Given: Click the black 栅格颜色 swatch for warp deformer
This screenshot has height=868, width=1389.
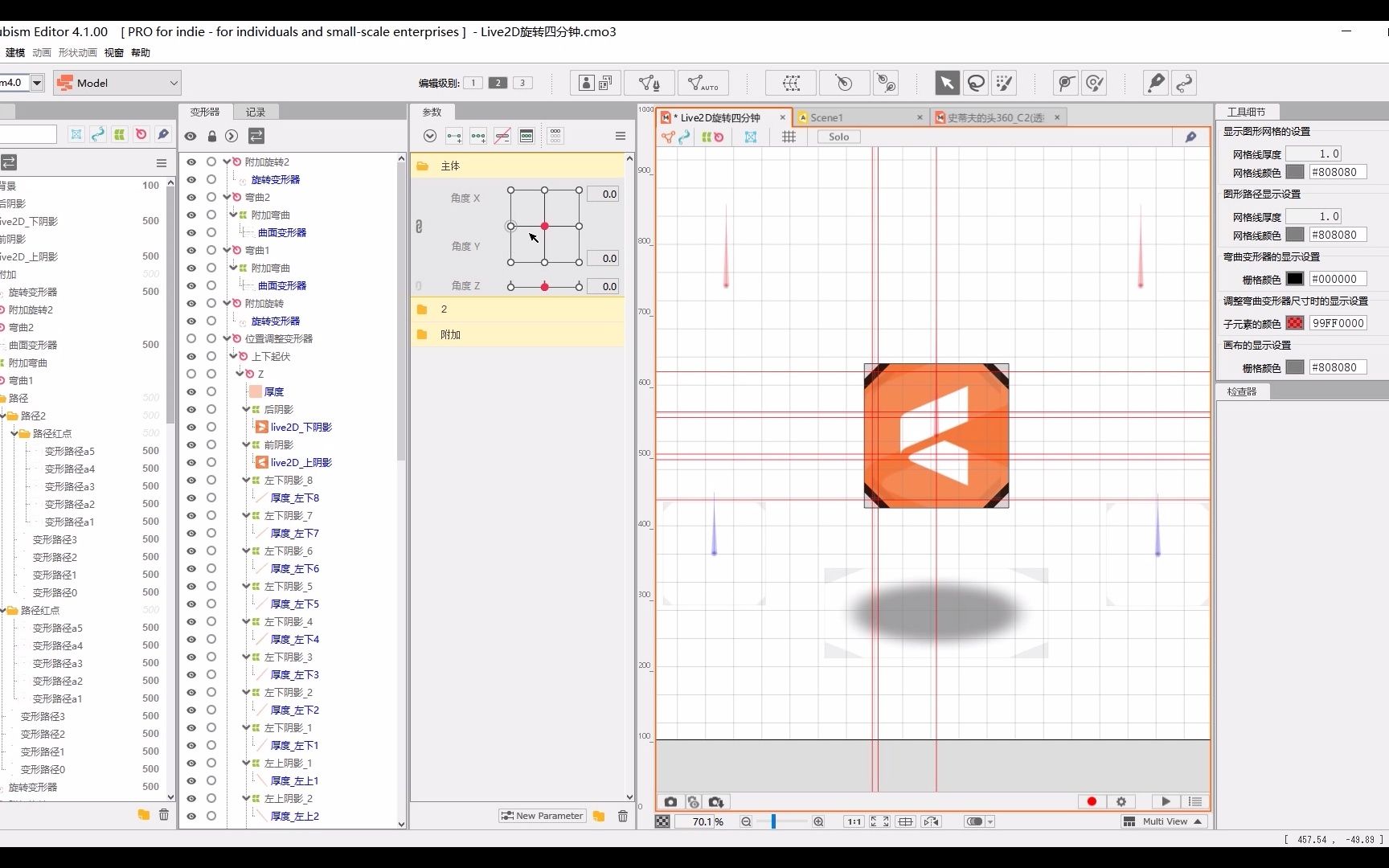Looking at the screenshot, I should (1295, 279).
